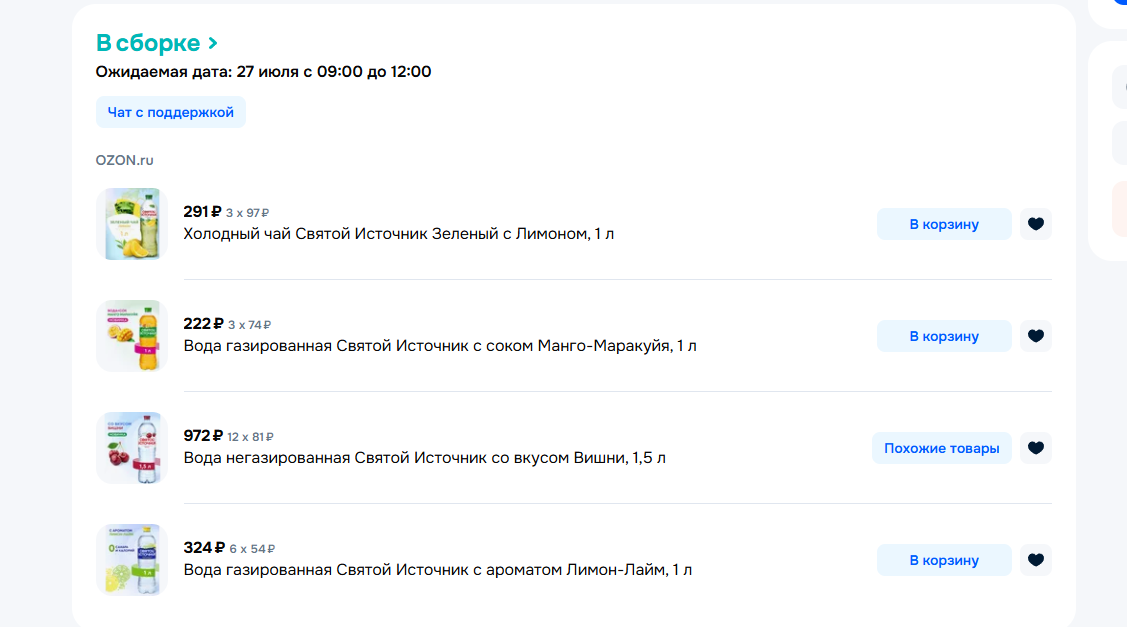Image resolution: width=1127 pixels, height=627 pixels.
Task: Click the OZON.ru seller label
Action: point(124,160)
